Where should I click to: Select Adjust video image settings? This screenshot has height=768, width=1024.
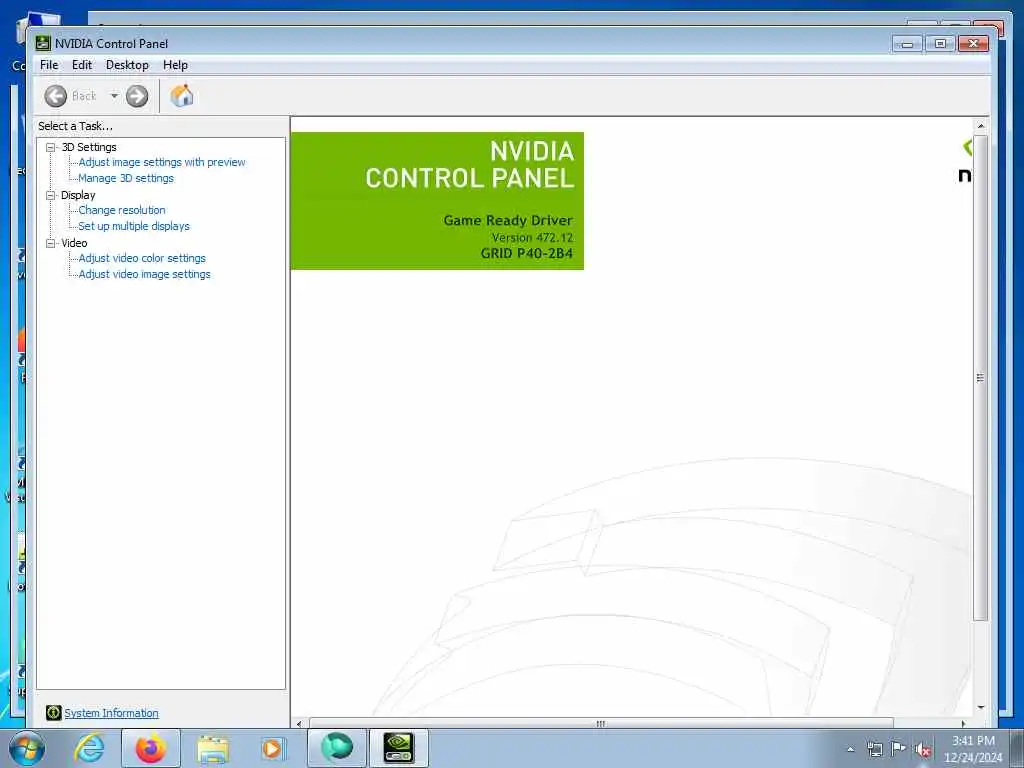(x=144, y=274)
